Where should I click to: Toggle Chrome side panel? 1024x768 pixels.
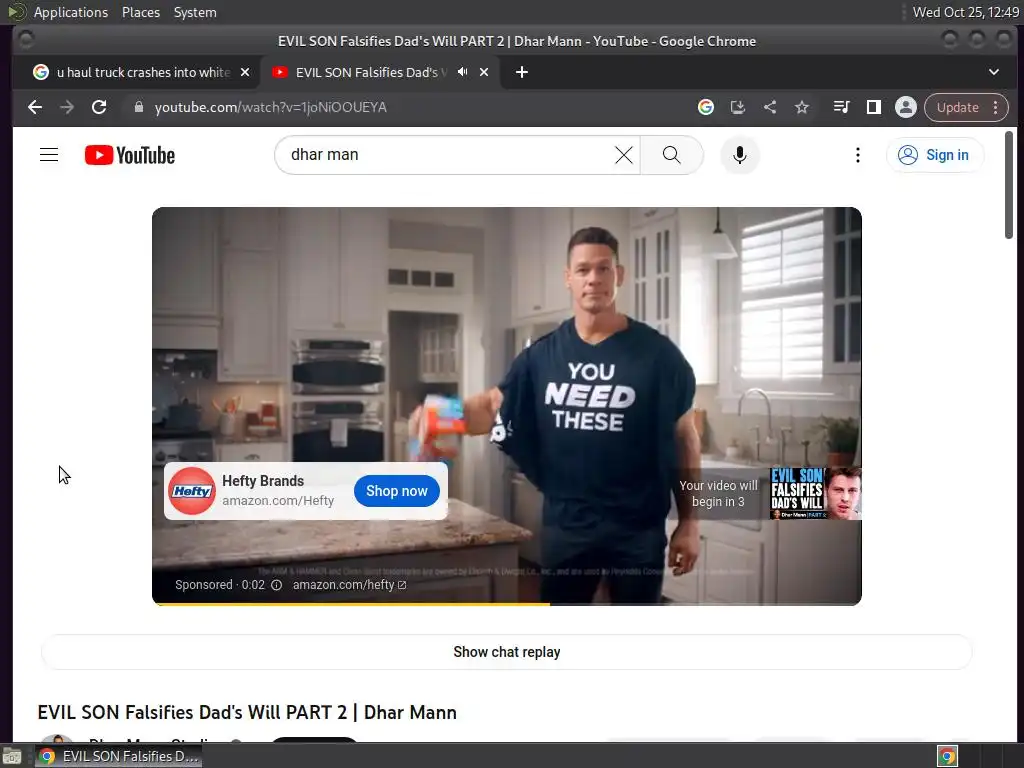click(874, 107)
